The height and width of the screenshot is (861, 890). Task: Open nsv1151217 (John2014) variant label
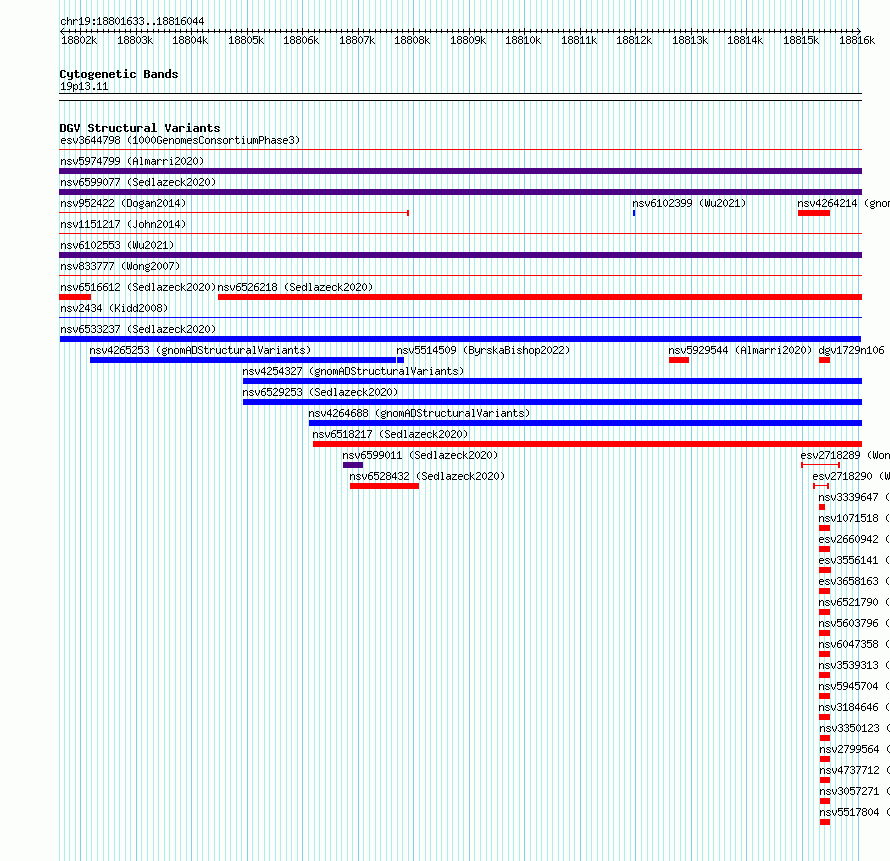123,224
